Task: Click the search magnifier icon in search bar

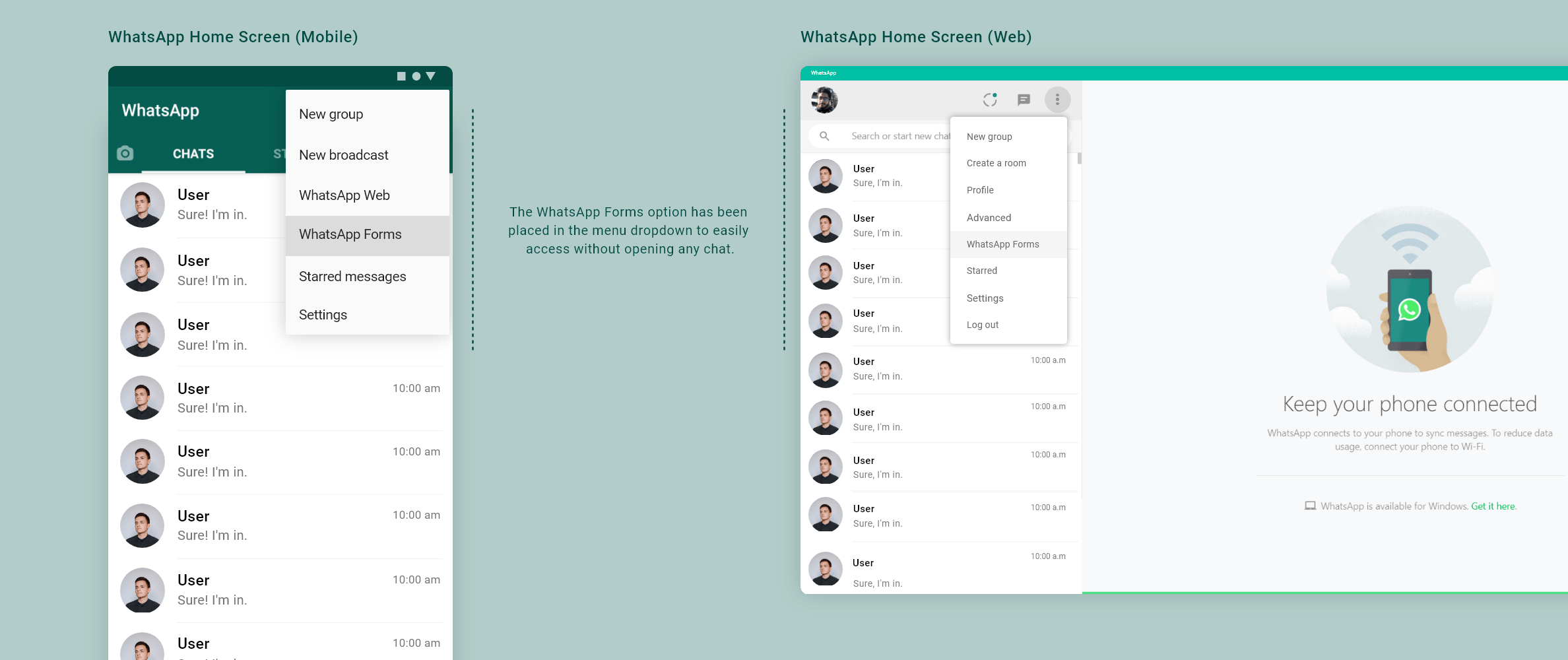Action: click(825, 135)
